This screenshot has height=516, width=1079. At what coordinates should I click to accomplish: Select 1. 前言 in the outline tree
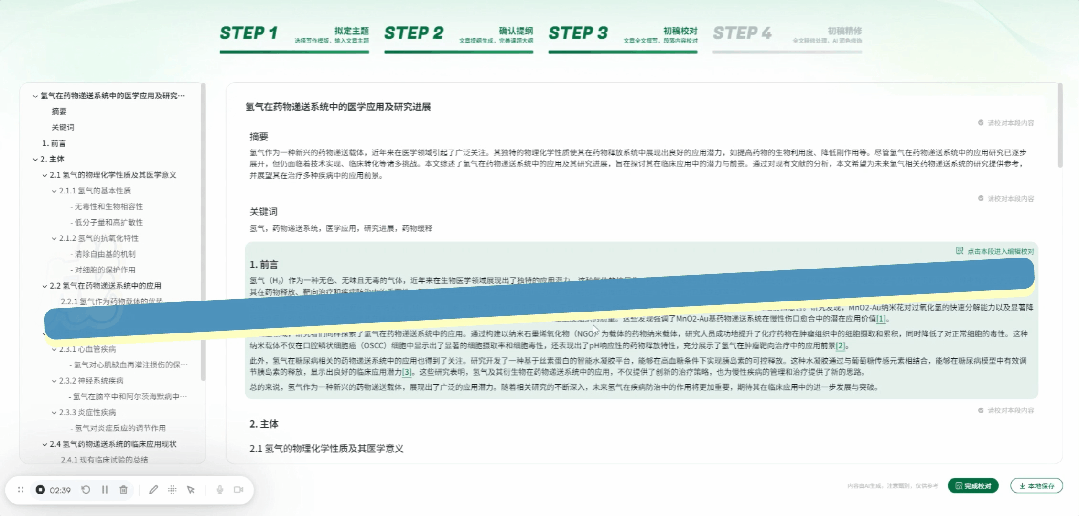(54, 143)
